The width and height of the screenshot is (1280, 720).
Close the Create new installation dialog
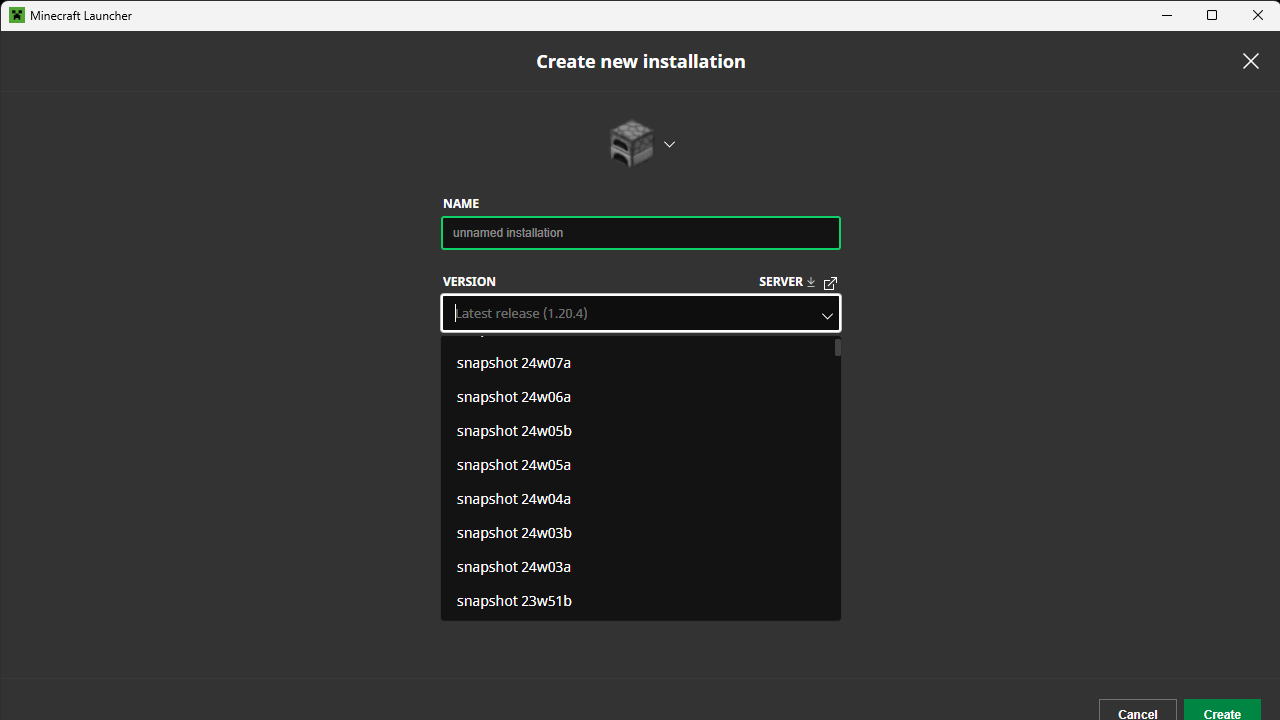1251,61
